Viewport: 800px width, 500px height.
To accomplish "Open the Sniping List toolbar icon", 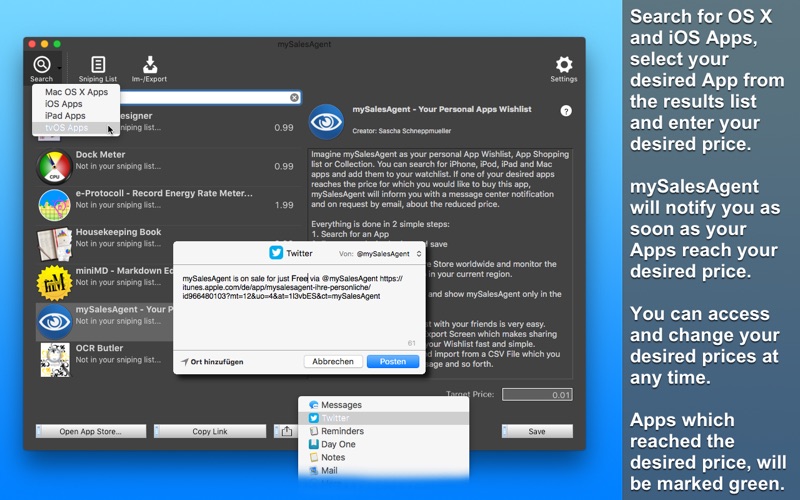I will click(x=98, y=65).
